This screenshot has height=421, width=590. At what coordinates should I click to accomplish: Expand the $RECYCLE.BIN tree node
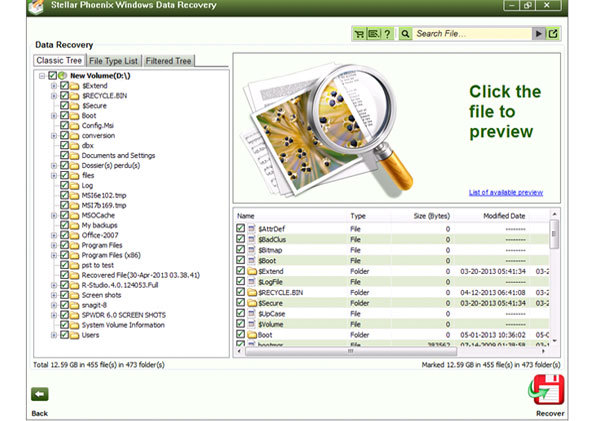[54, 96]
